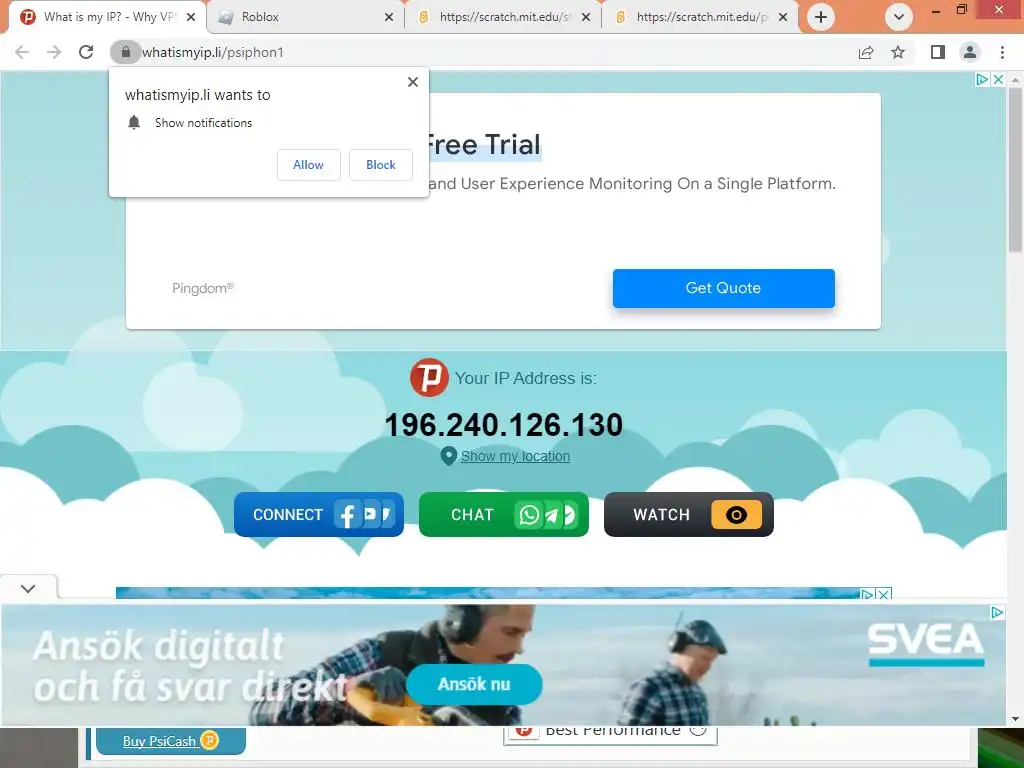Click the Buy PsiCash link

[x=159, y=741]
